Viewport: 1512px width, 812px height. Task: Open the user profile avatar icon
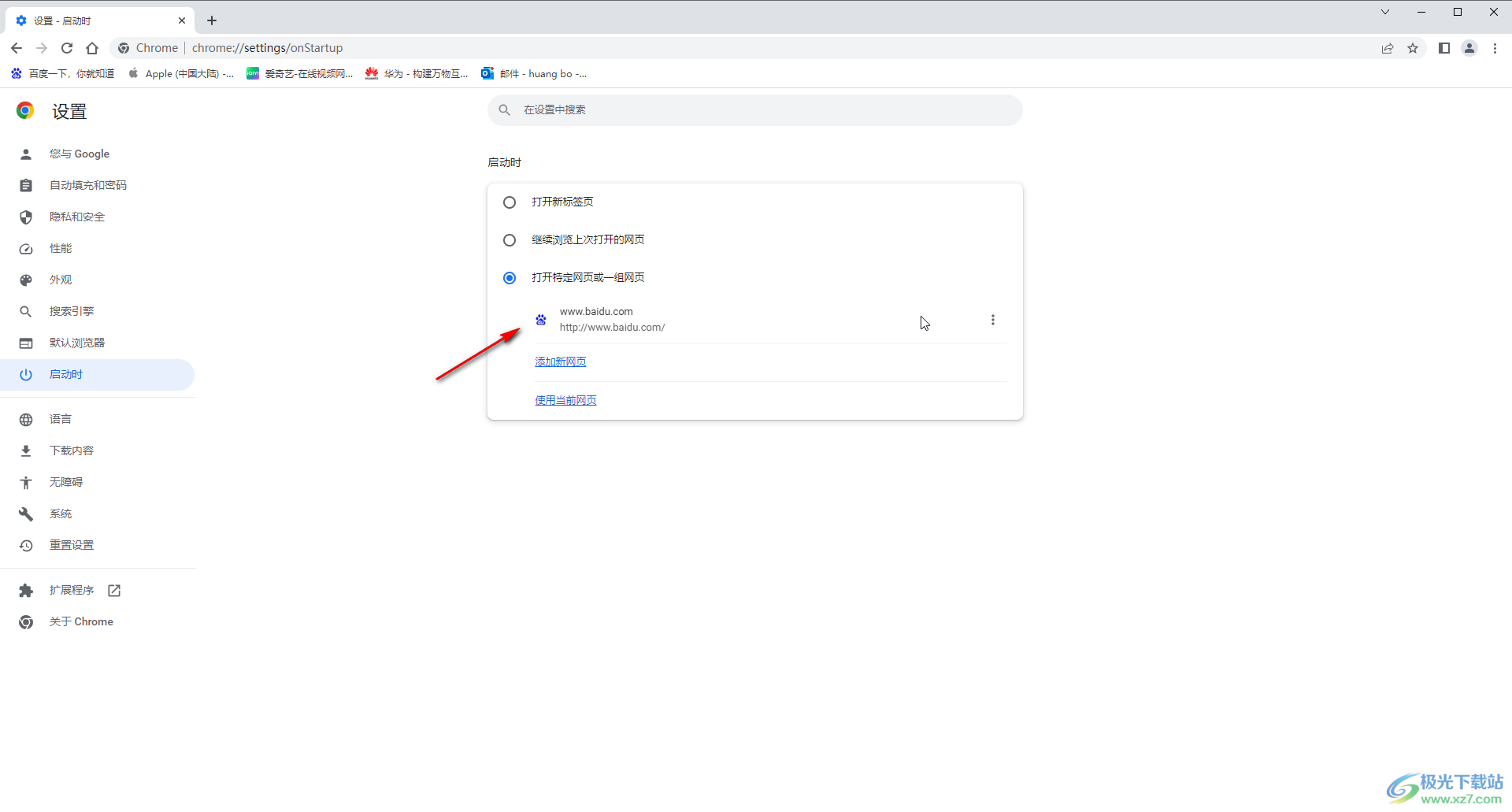1469,48
